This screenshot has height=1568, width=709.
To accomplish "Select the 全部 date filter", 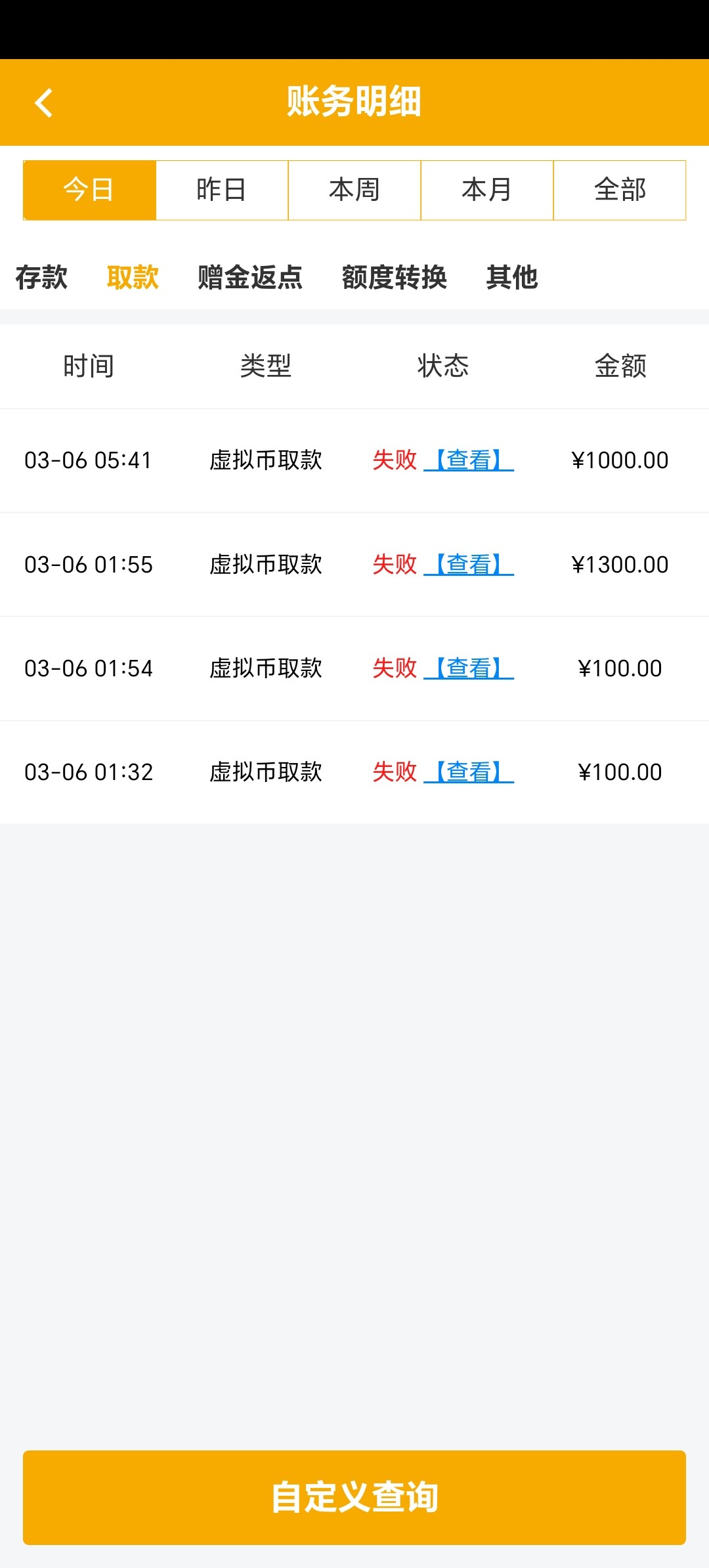I will pyautogui.click(x=620, y=190).
